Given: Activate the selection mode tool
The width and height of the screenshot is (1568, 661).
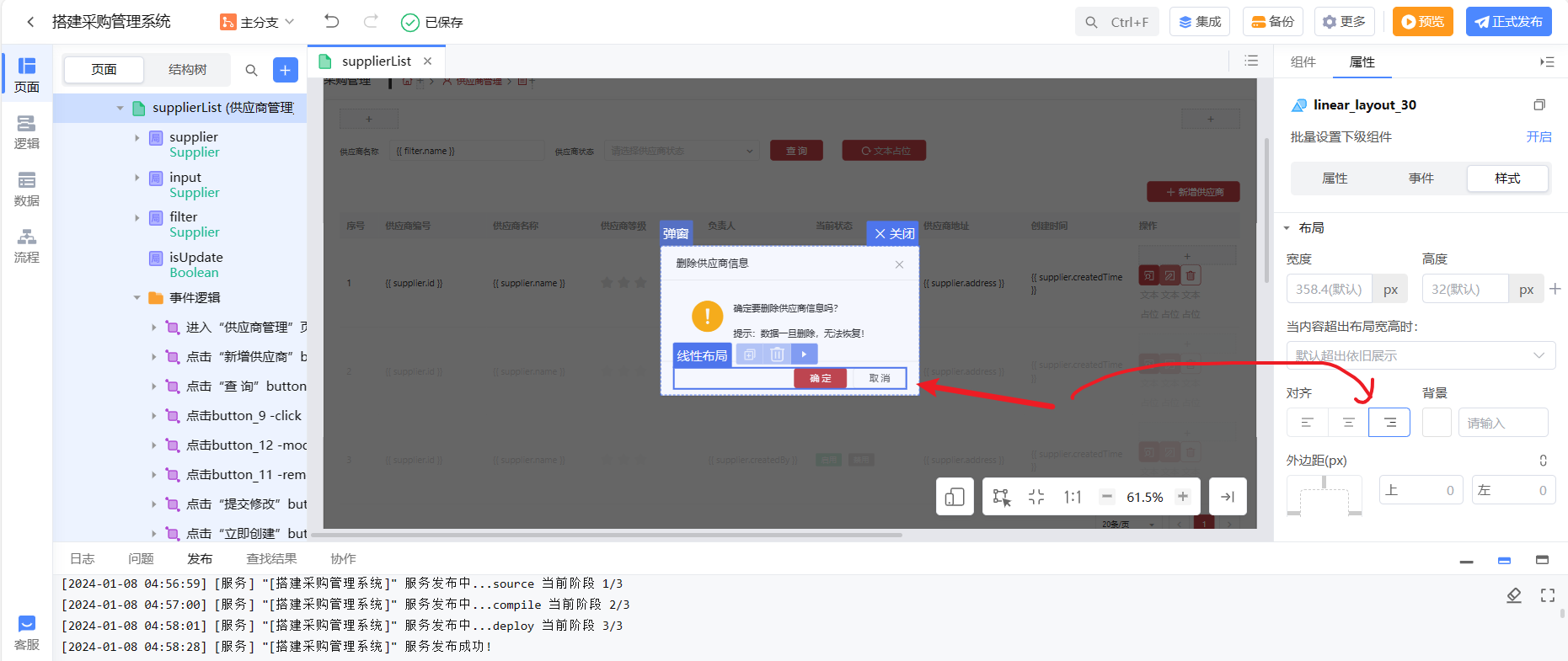Looking at the screenshot, I should point(1001,497).
